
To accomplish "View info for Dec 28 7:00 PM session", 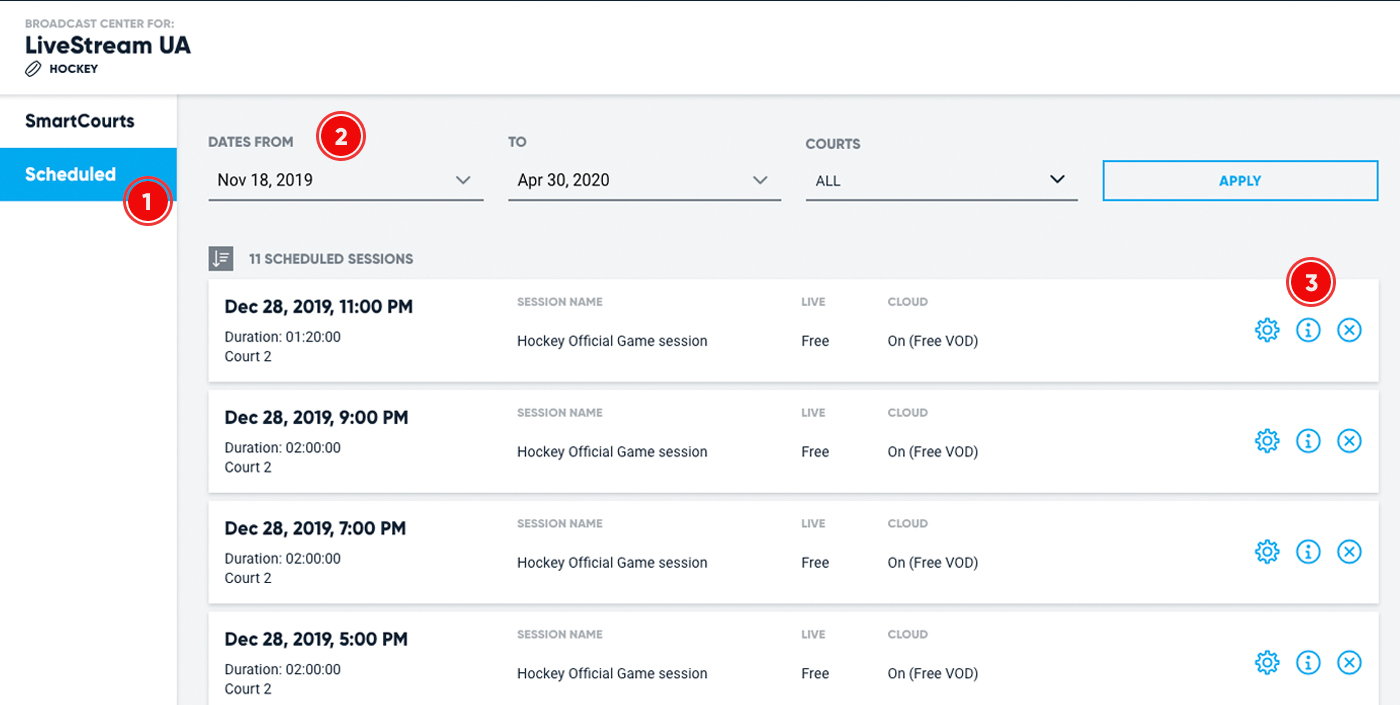I will (x=1308, y=551).
